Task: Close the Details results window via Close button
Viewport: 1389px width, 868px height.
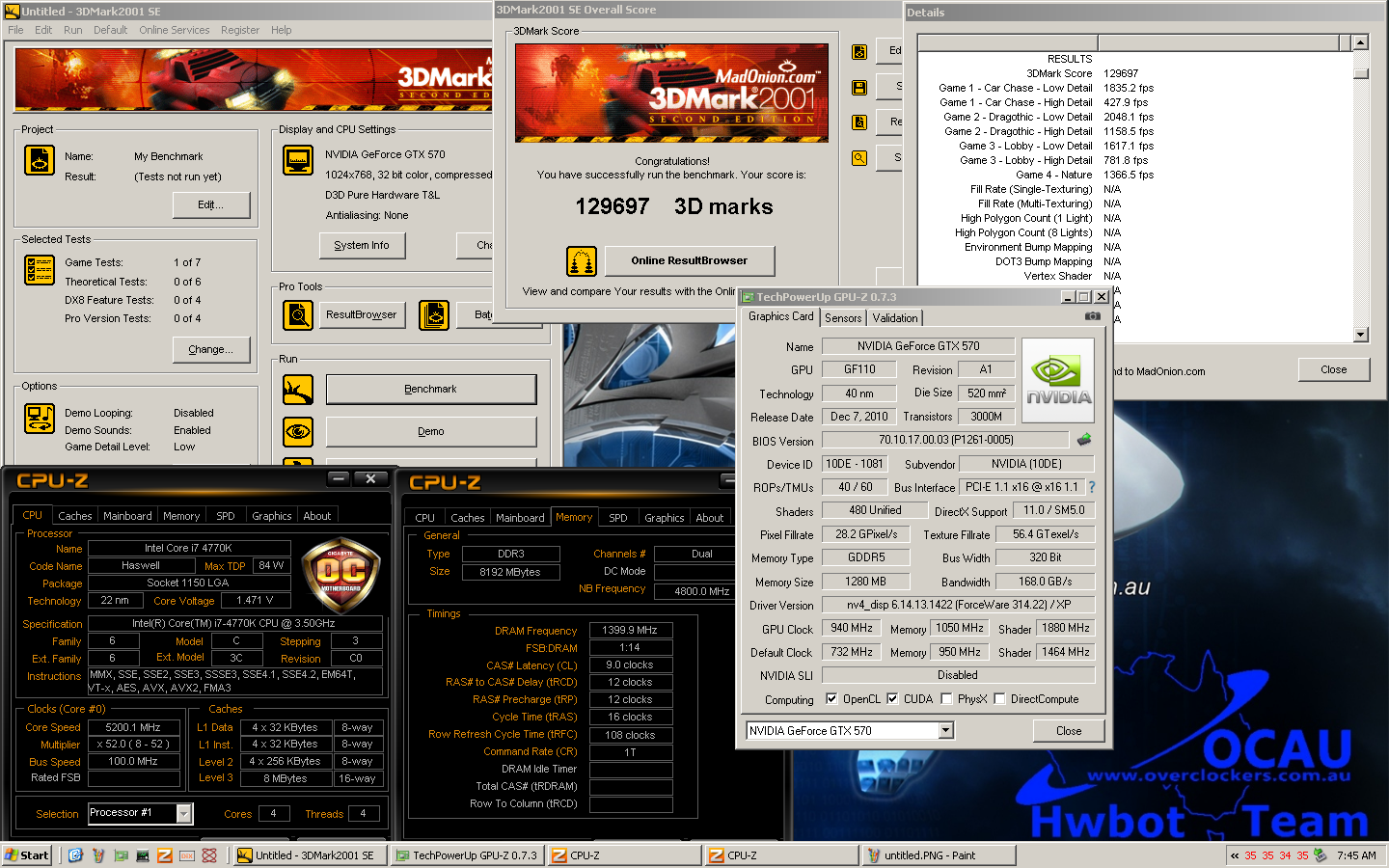Action: tap(1333, 369)
